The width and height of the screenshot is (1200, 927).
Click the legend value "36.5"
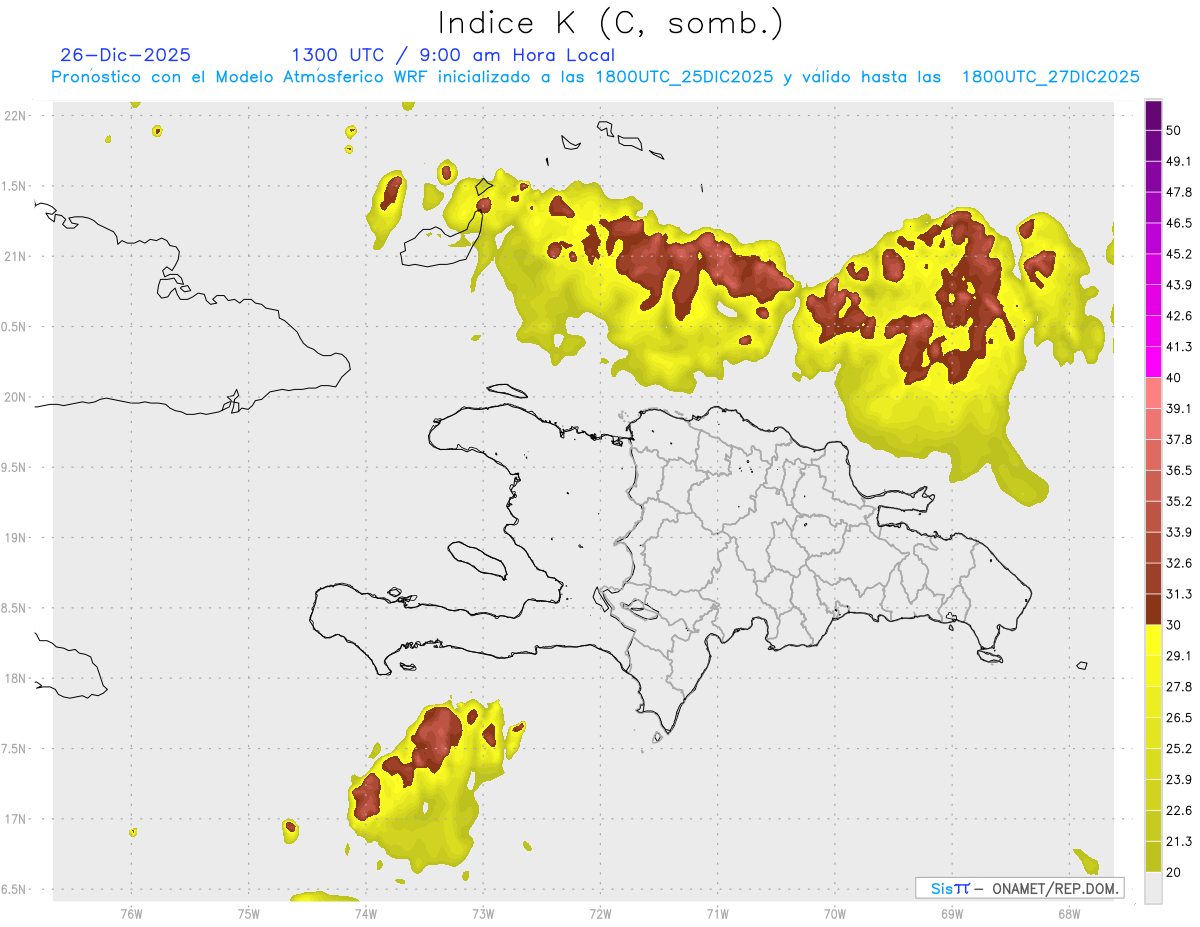click(1178, 470)
